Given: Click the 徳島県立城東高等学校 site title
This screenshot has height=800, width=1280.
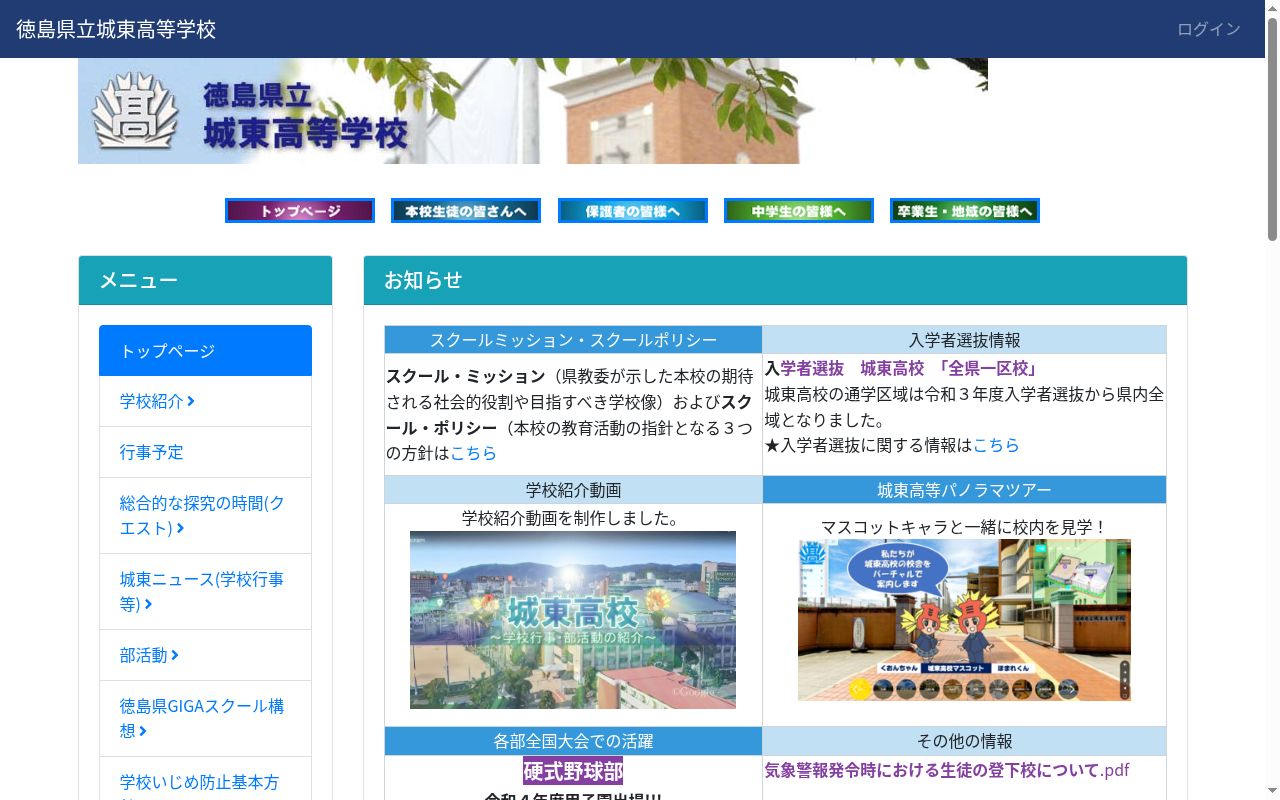Looking at the screenshot, I should pyautogui.click(x=116, y=29).
